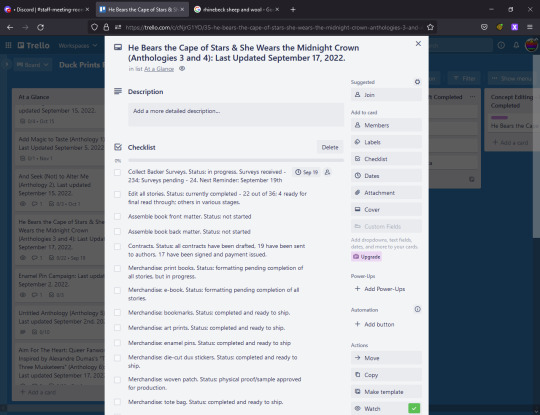This screenshot has width=540, height=415.
Task: Click the watch eye icon under card title
Action: [x=182, y=69]
